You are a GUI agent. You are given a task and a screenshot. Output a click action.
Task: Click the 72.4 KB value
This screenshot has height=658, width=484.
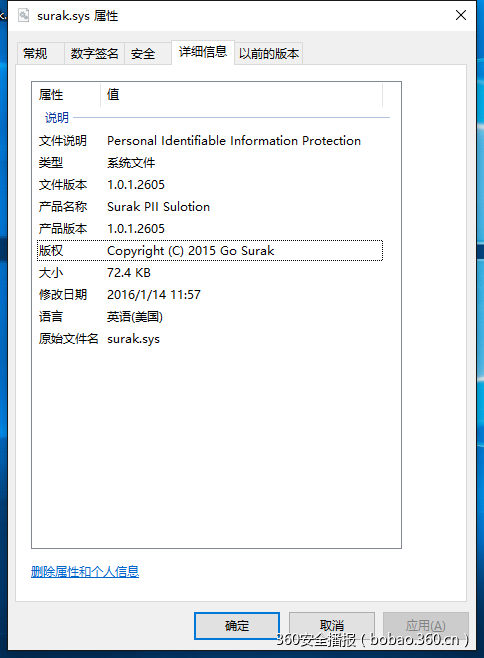pyautogui.click(x=129, y=273)
